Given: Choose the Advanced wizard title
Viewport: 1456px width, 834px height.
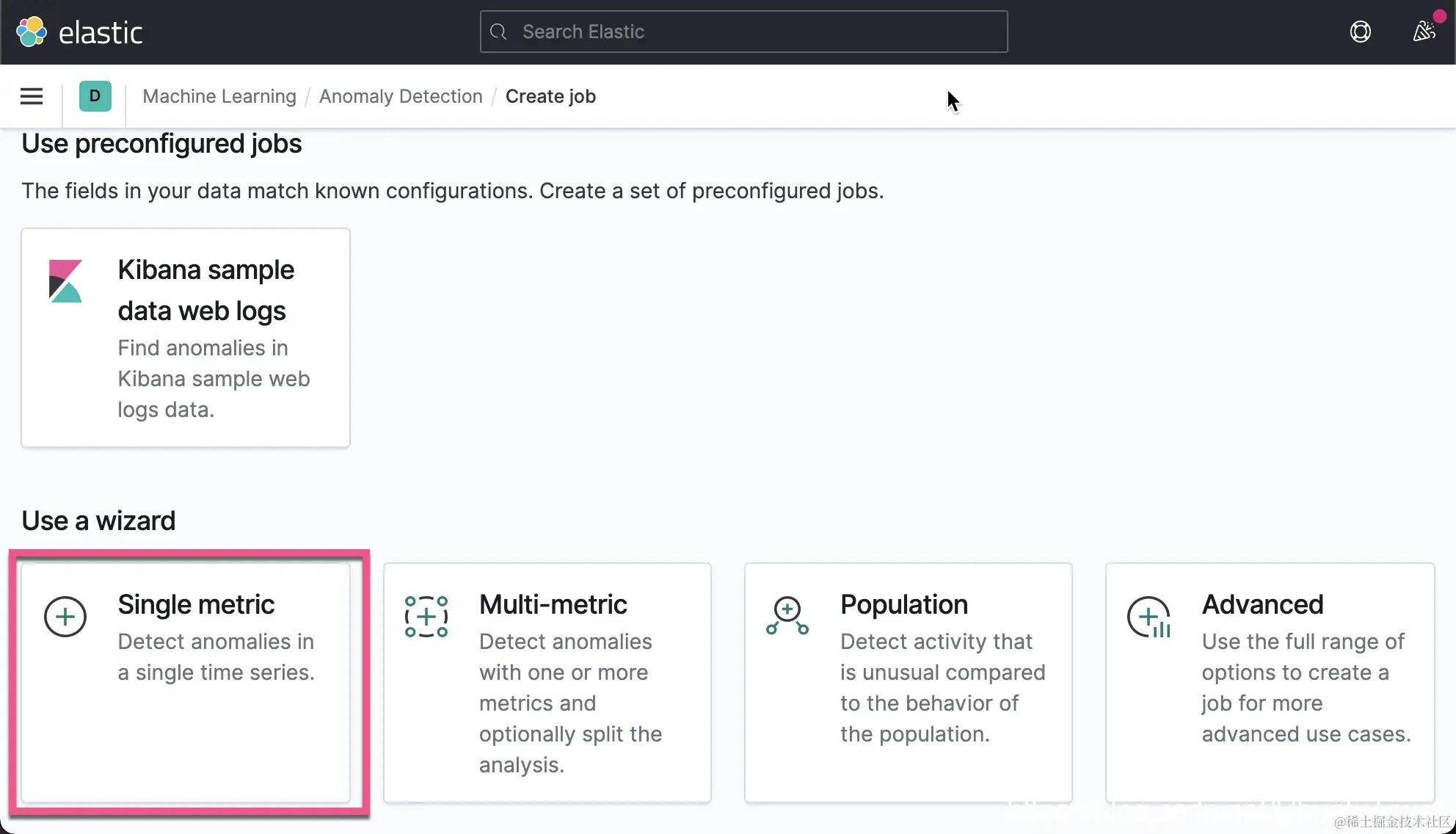Looking at the screenshot, I should coord(1262,605).
